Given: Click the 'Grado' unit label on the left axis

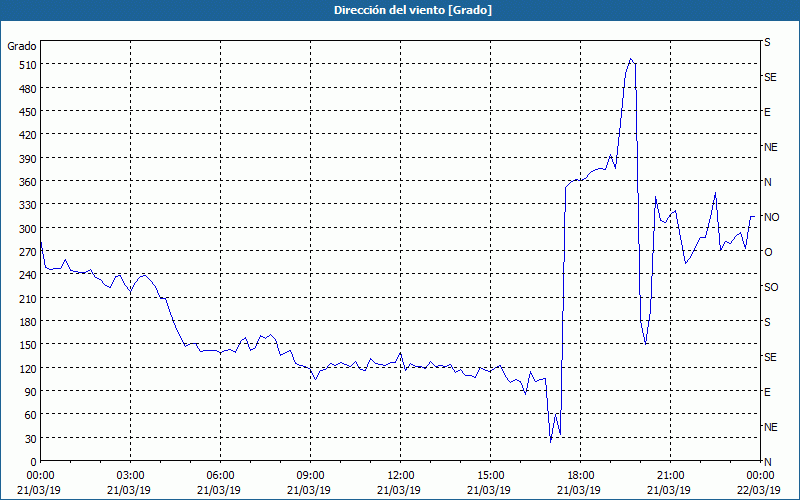Looking at the screenshot, I should point(22,46).
